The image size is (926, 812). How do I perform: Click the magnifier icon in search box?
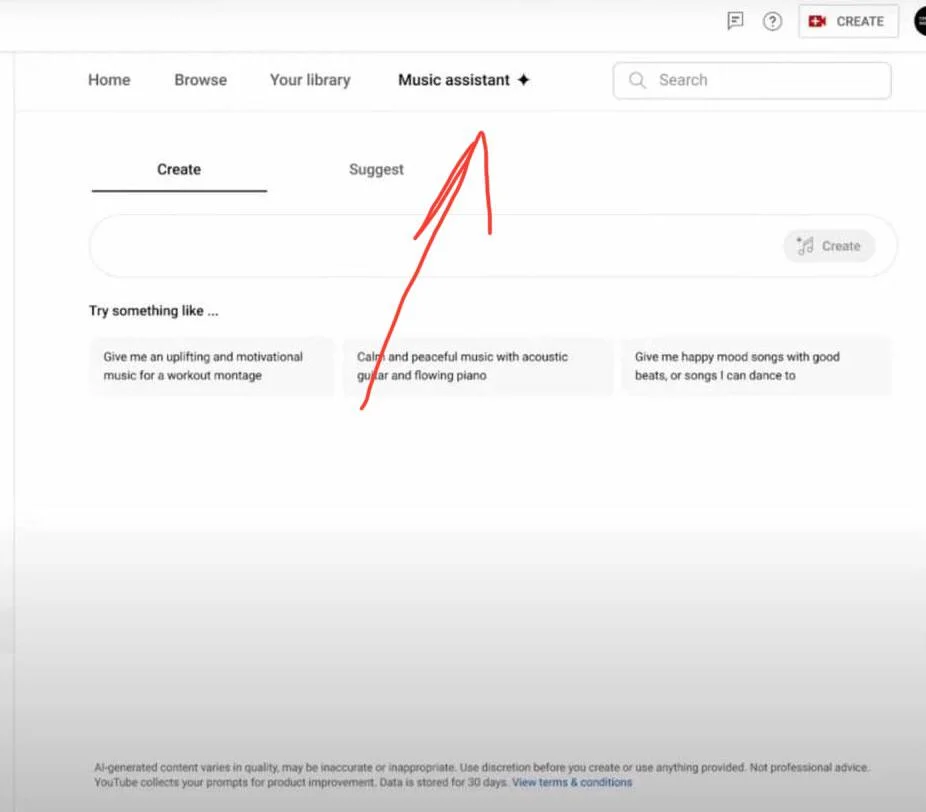coord(637,80)
